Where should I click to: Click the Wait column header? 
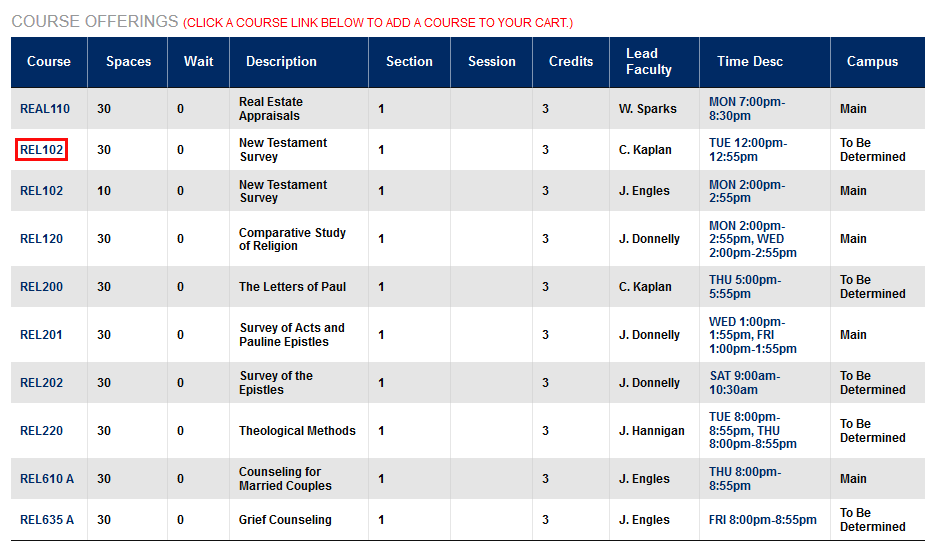point(199,61)
